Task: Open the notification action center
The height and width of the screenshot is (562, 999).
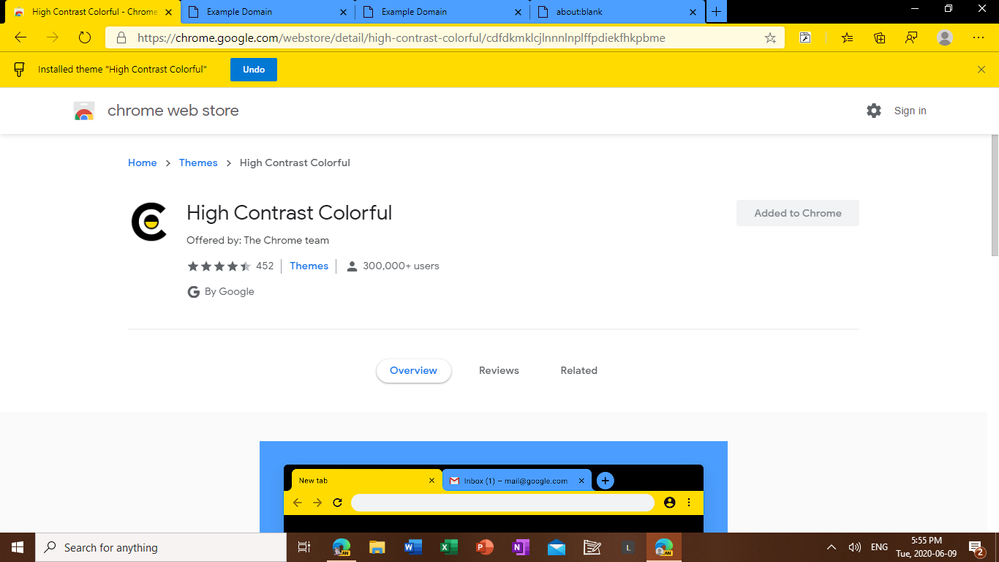Action: (977, 547)
